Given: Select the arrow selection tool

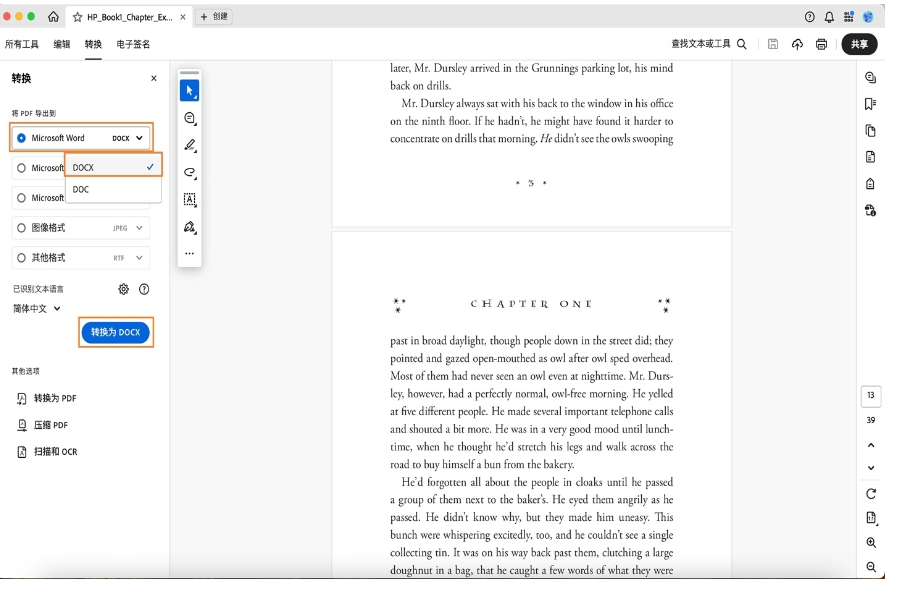Looking at the screenshot, I should tap(189, 90).
